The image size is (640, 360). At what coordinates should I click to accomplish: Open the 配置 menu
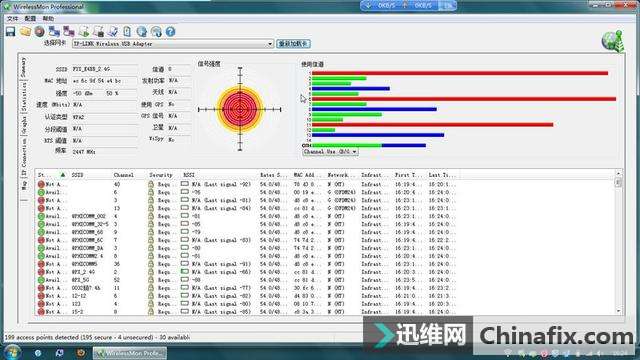click(30, 18)
